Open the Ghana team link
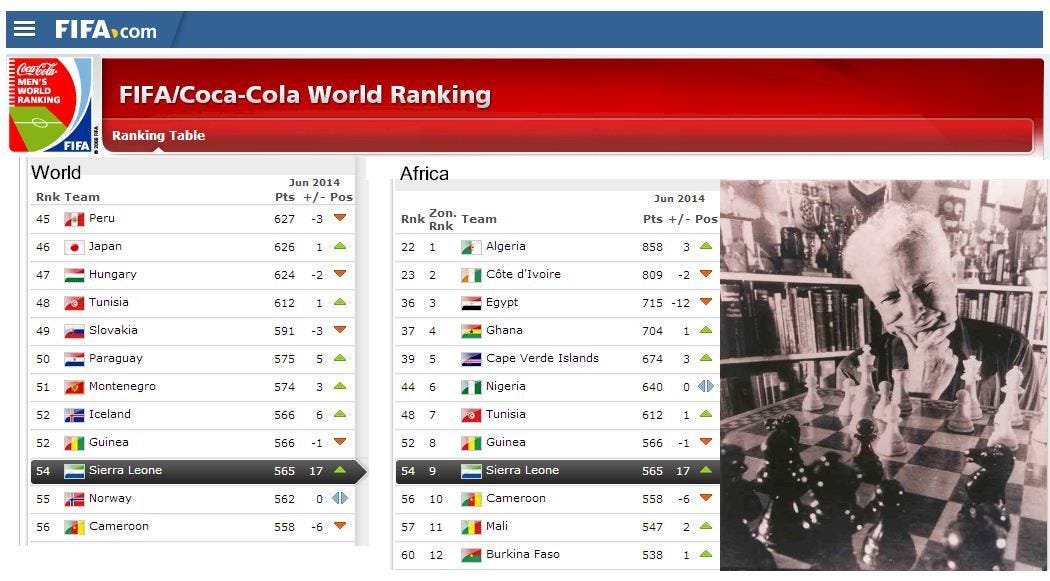The image size is (1050, 581). coord(504,330)
